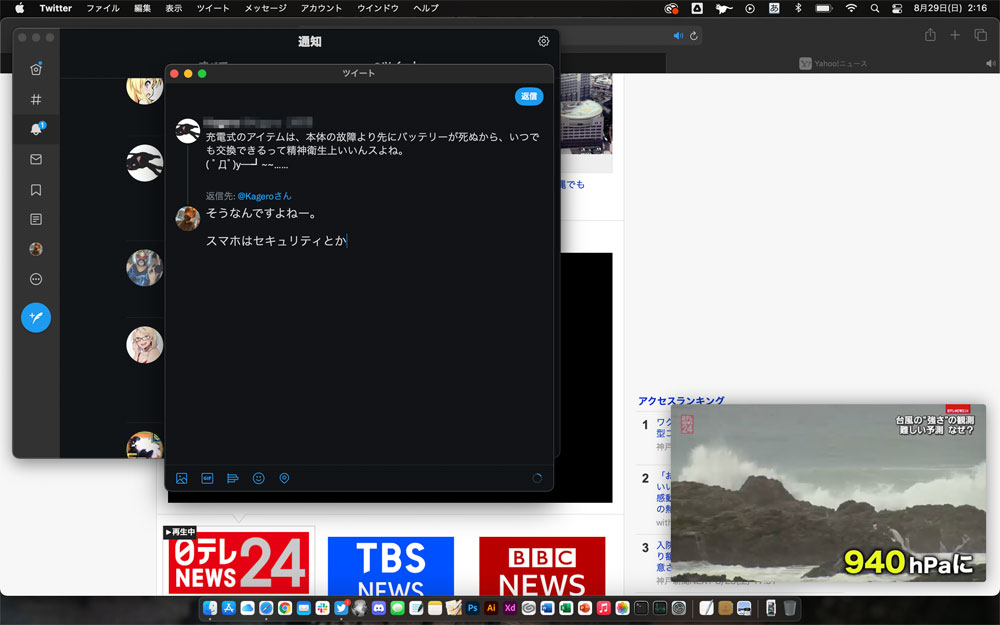
Task: Click the アクセスランキング heading
Action: 681,401
